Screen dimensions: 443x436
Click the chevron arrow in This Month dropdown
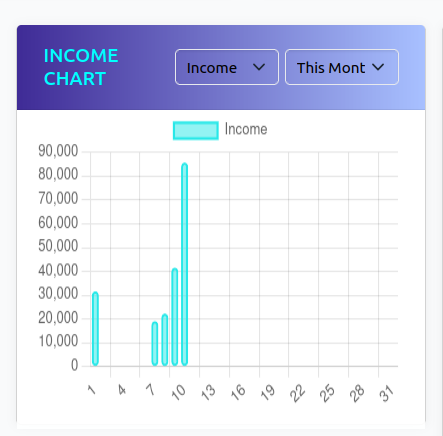(378, 67)
